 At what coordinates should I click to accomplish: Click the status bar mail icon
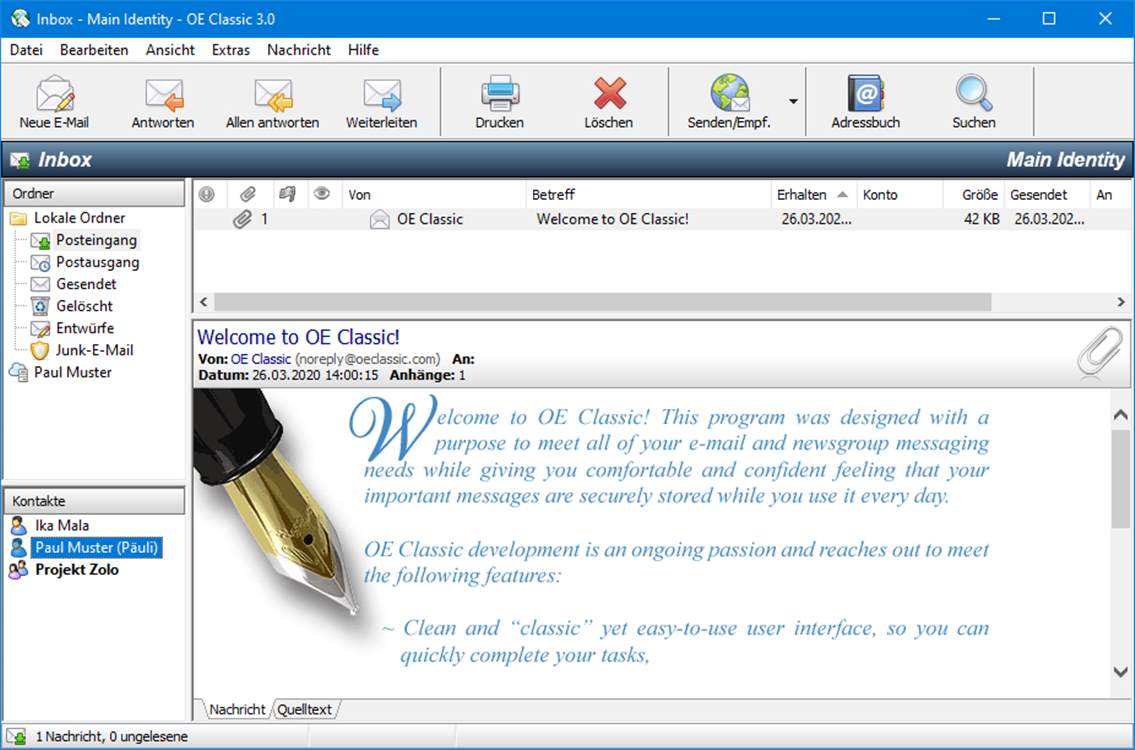click(x=16, y=736)
